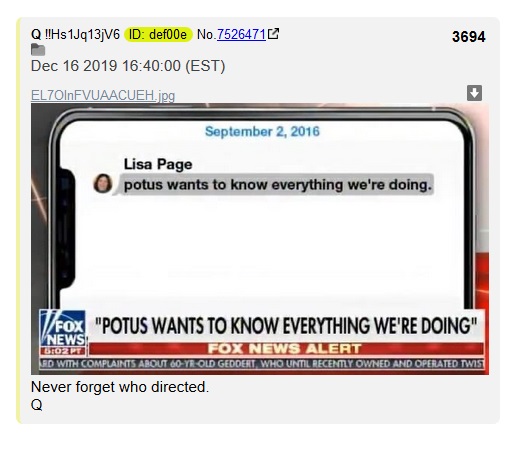The width and height of the screenshot is (511, 455).
Task: Click the 6:02 PT time stamp box
Action: click(63, 351)
